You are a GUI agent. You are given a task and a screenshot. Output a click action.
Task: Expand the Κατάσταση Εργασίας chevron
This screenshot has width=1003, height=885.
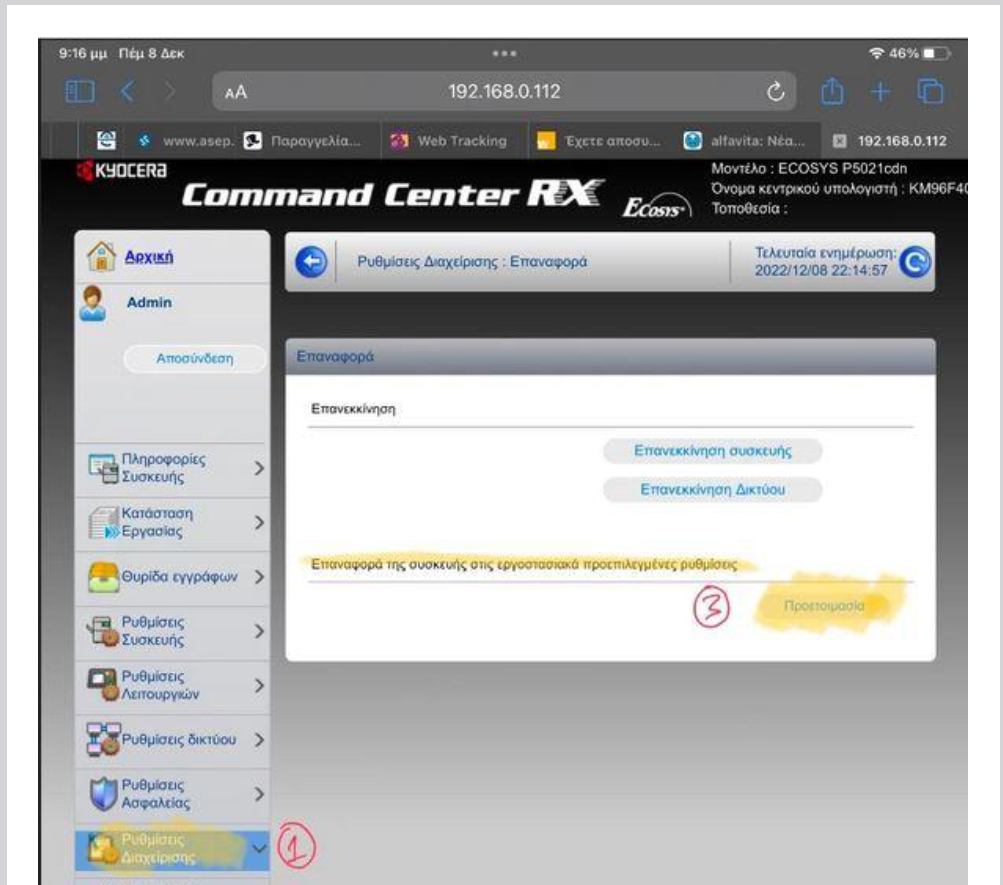(x=258, y=523)
